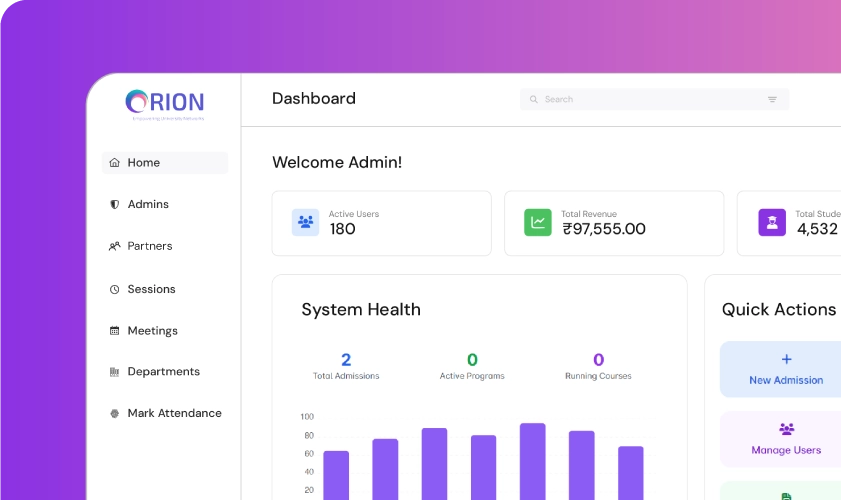Click the Admins shield icon

(115, 204)
